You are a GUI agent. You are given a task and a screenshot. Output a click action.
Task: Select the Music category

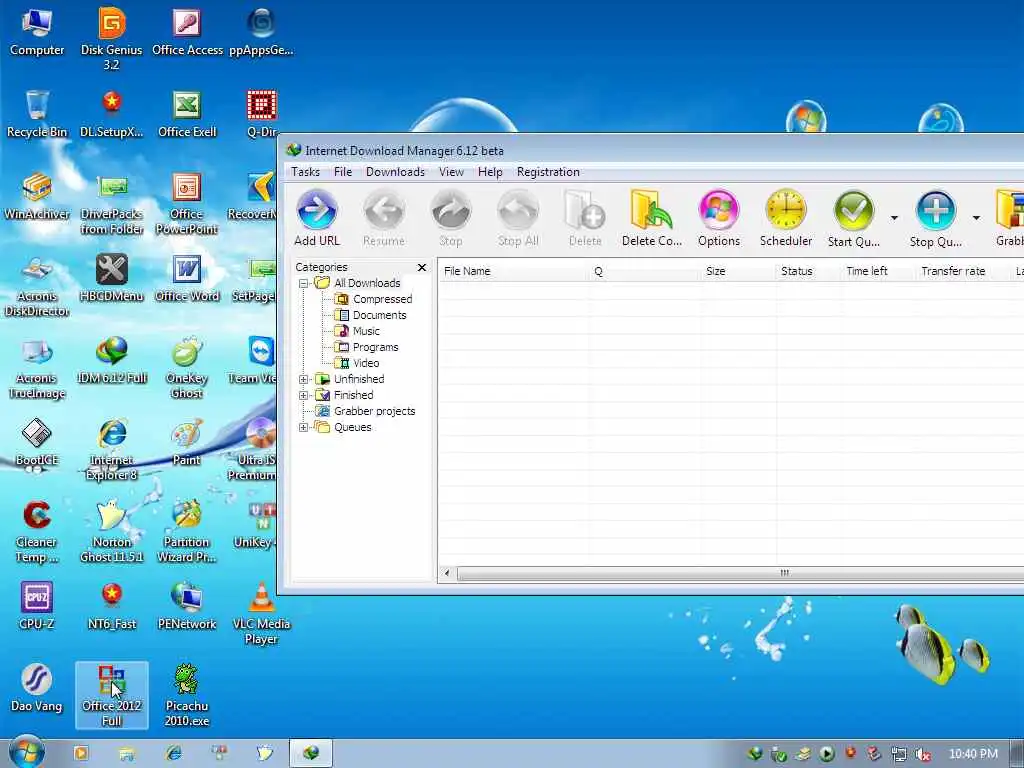point(357,331)
